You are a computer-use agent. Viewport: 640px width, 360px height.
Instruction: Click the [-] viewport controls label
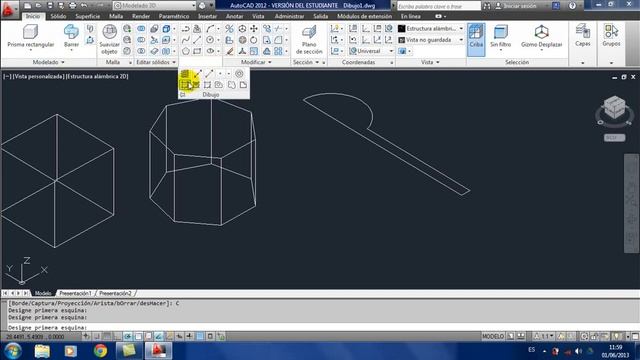pos(7,76)
